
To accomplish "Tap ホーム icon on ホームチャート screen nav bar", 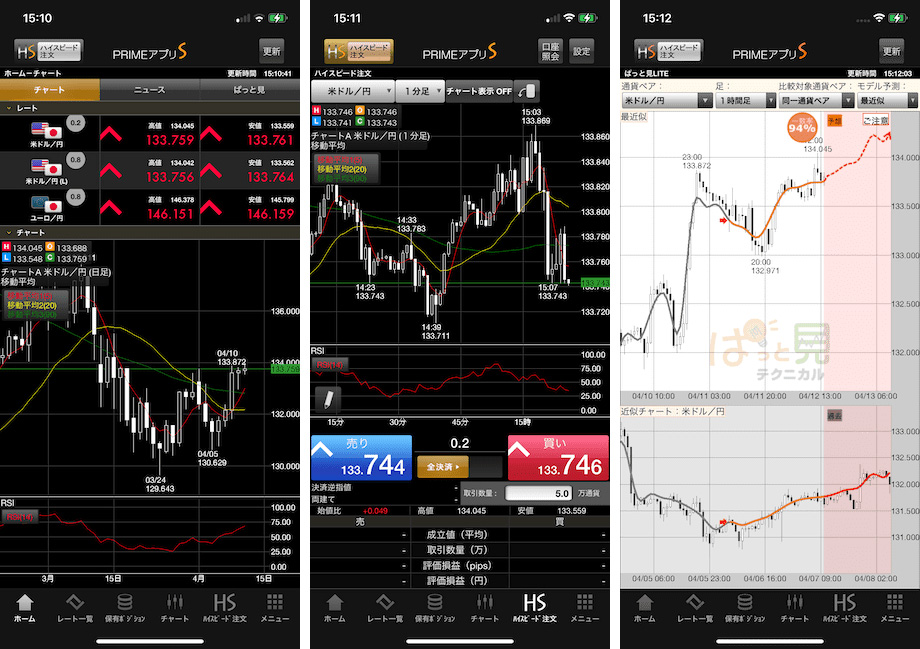I will click(x=25, y=608).
